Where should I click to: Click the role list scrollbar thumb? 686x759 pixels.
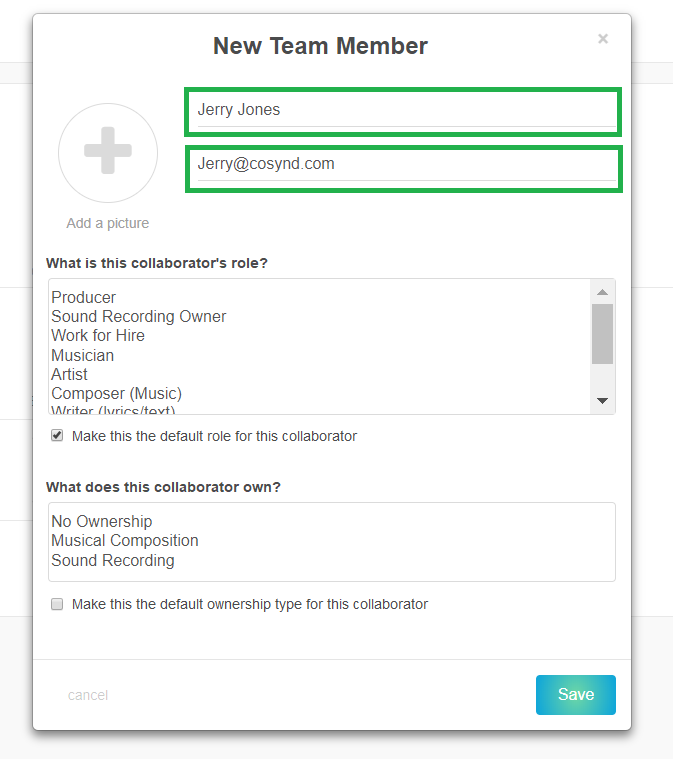(x=602, y=334)
